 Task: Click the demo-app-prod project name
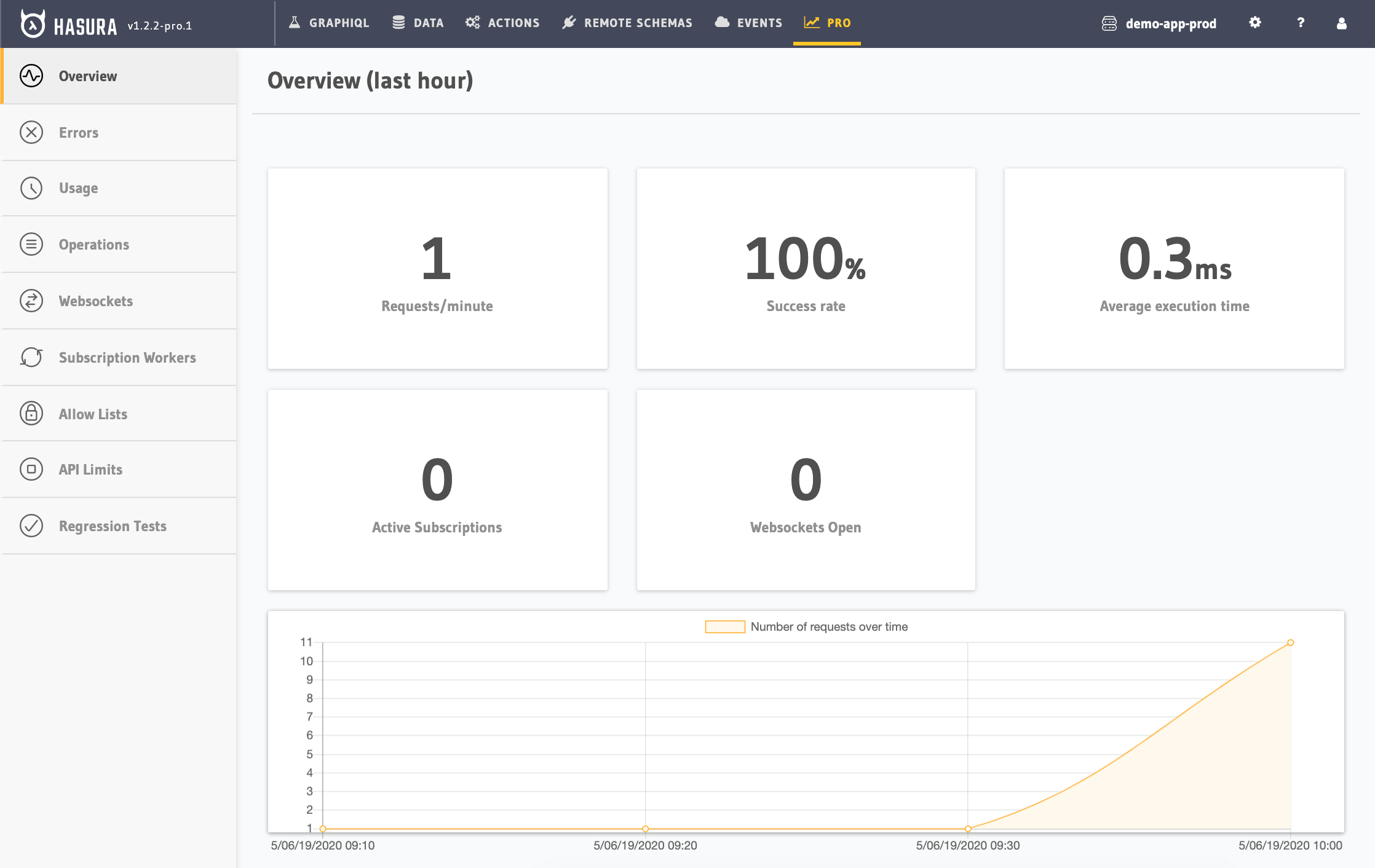(1171, 23)
